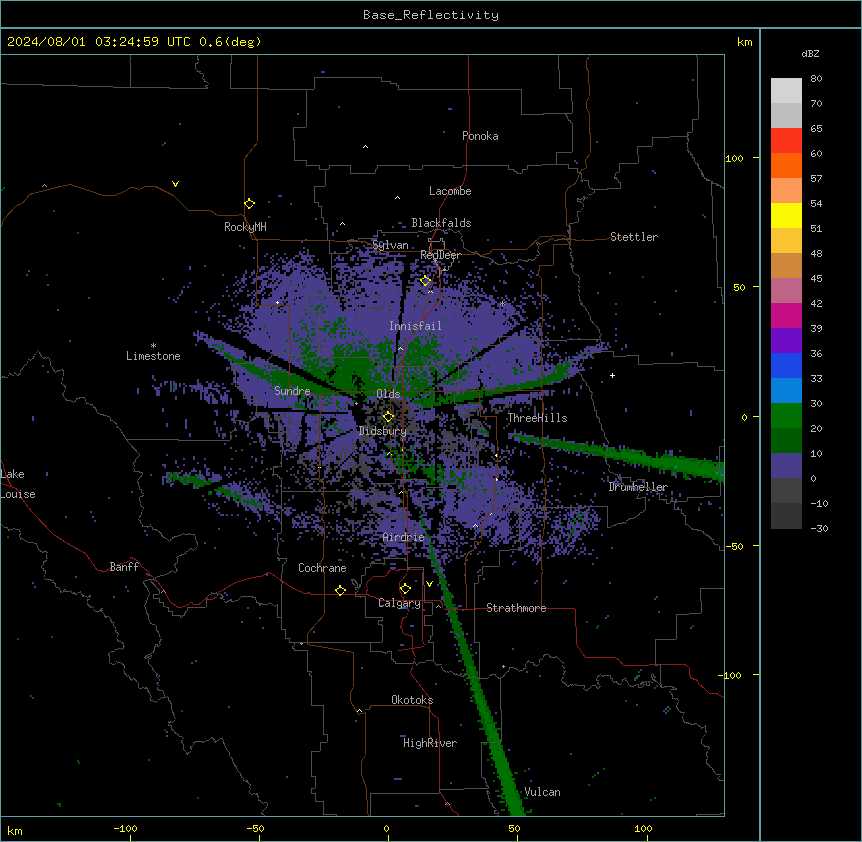Click the 80 label on the dBZ scale
The width and height of the screenshot is (862, 842).
[x=816, y=79]
